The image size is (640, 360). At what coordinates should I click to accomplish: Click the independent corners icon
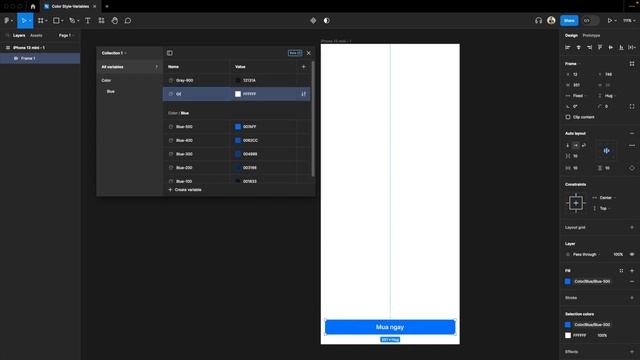[632, 107]
